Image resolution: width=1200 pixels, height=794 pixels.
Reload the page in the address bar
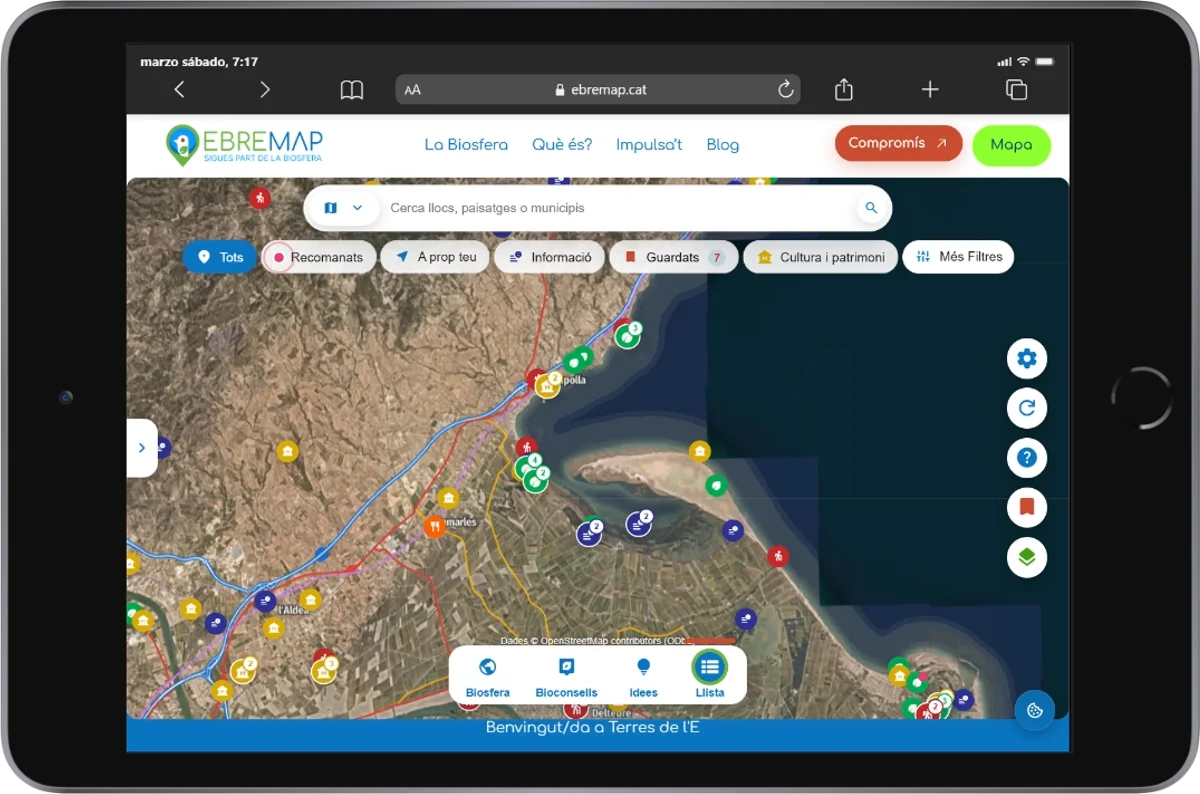click(x=786, y=90)
